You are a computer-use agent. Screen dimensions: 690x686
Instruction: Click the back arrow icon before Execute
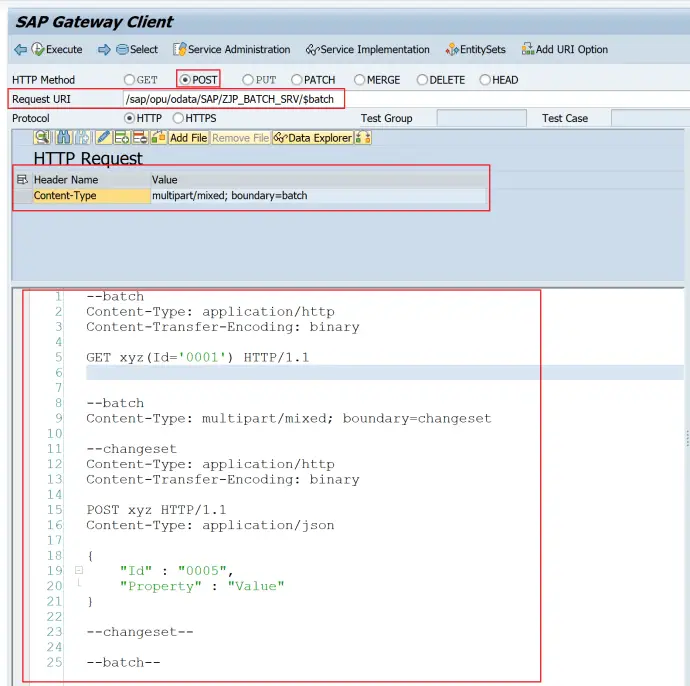[x=20, y=50]
